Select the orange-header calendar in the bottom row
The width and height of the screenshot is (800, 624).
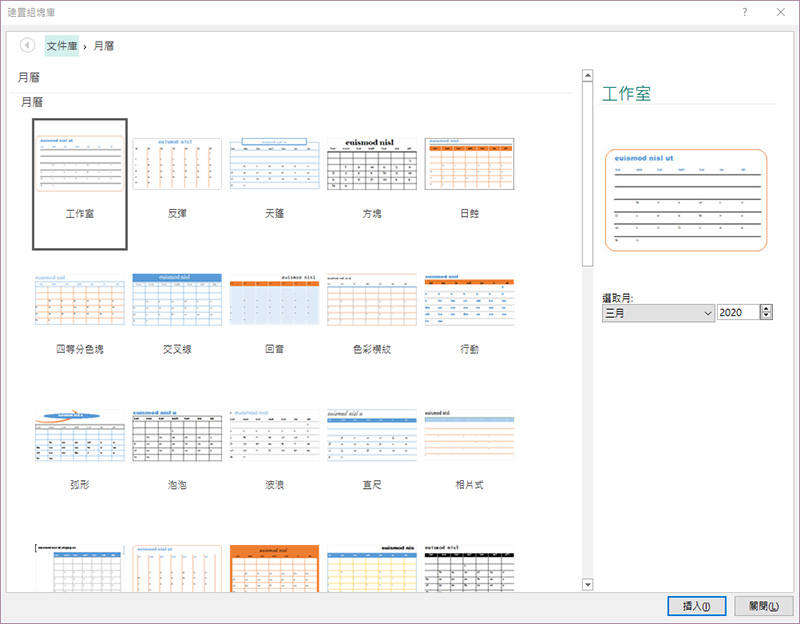coord(274,568)
